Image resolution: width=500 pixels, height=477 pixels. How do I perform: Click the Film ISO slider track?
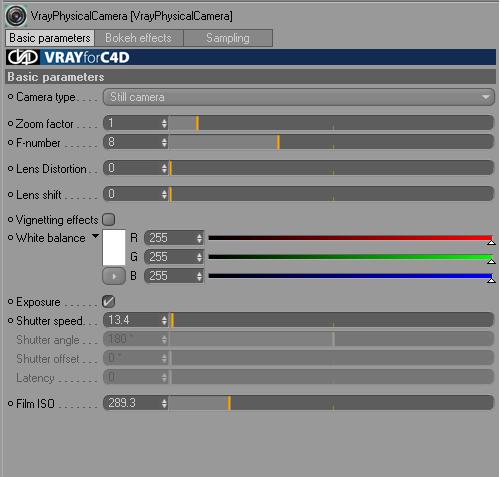tap(331, 403)
